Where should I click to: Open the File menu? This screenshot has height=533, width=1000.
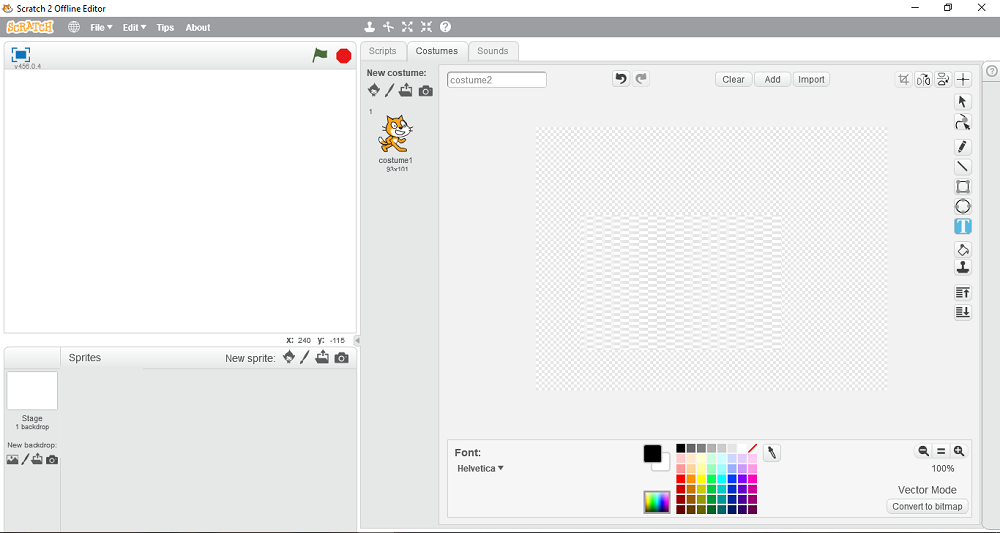click(101, 27)
